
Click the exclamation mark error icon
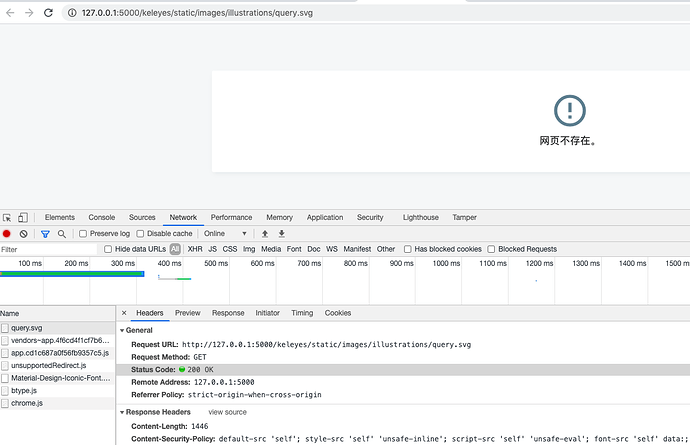tap(569, 110)
